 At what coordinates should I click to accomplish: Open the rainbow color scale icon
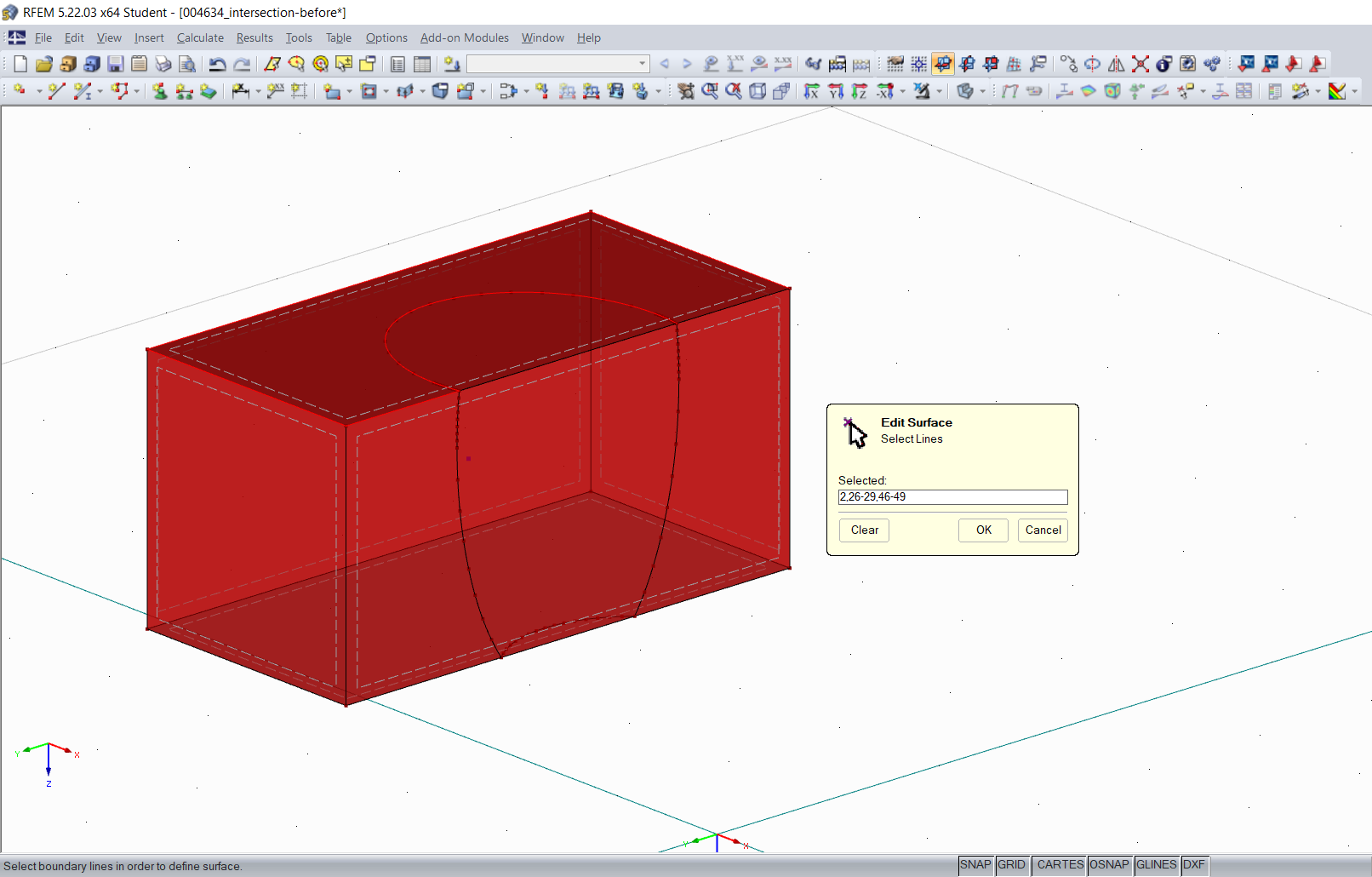click(1337, 91)
